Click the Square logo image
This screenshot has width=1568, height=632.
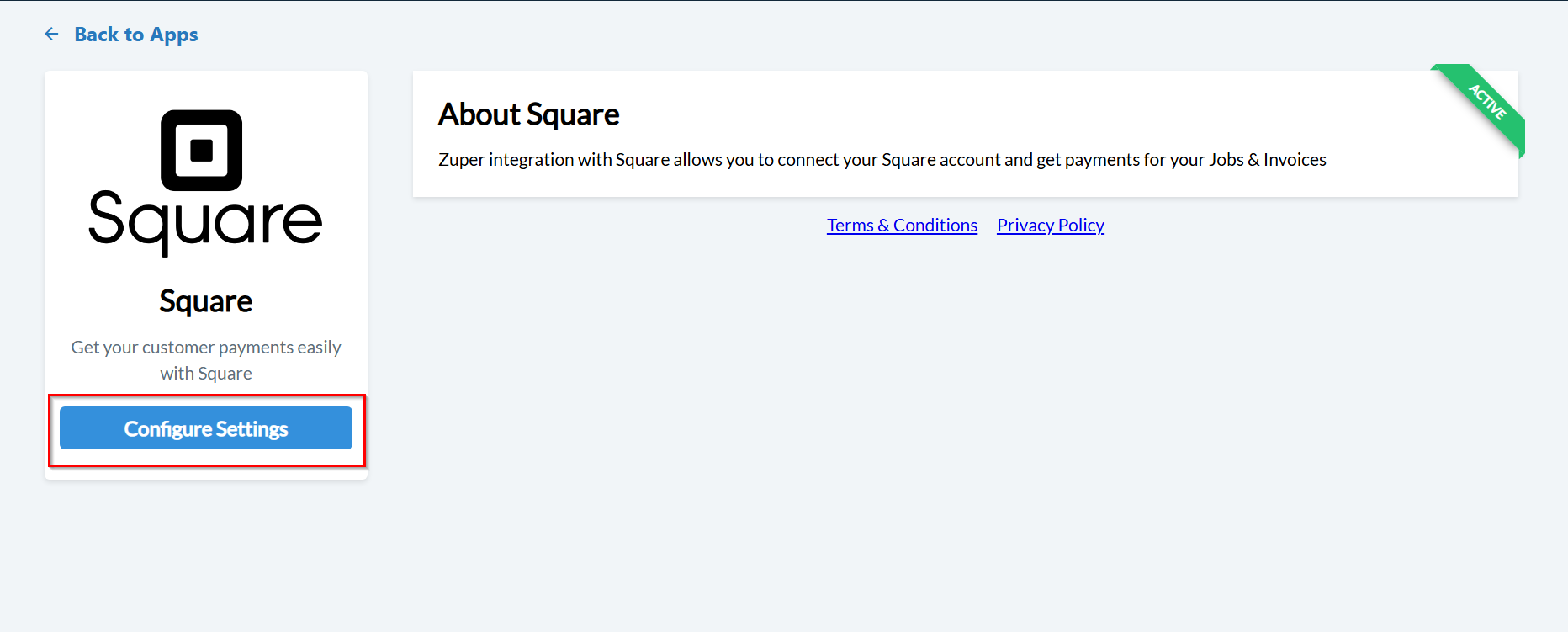coord(206,183)
